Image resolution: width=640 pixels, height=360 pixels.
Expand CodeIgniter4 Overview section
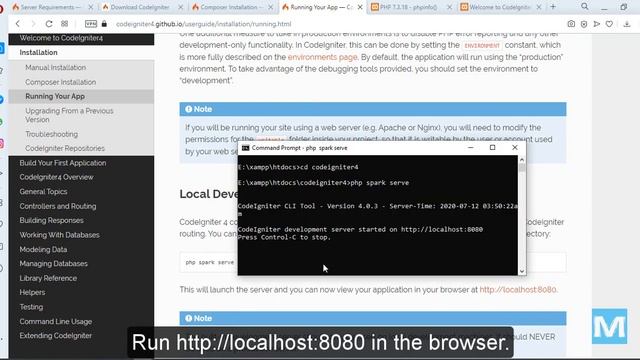pos(56,177)
